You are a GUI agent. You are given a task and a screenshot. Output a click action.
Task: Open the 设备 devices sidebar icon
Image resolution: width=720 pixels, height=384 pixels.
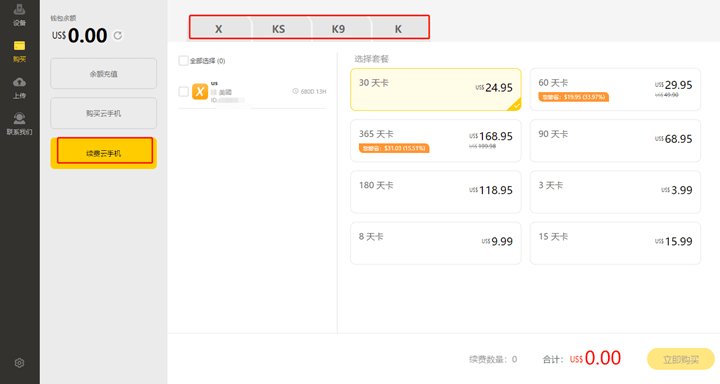[x=19, y=15]
